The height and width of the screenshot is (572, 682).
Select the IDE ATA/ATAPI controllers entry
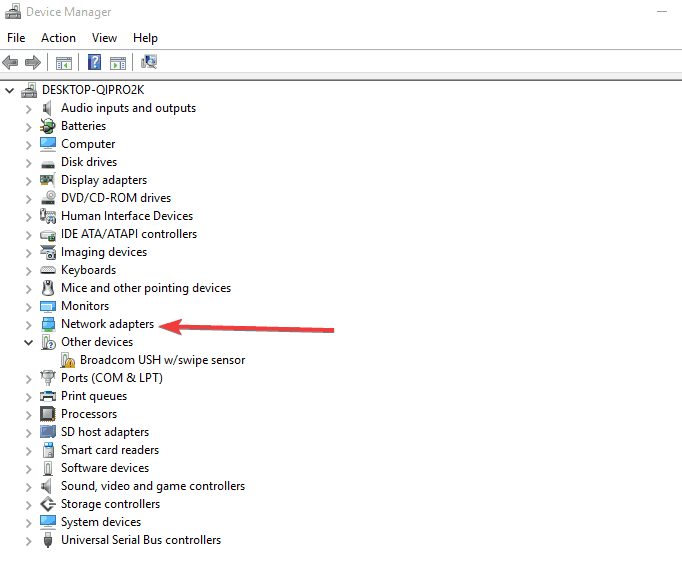pyautogui.click(x=128, y=234)
